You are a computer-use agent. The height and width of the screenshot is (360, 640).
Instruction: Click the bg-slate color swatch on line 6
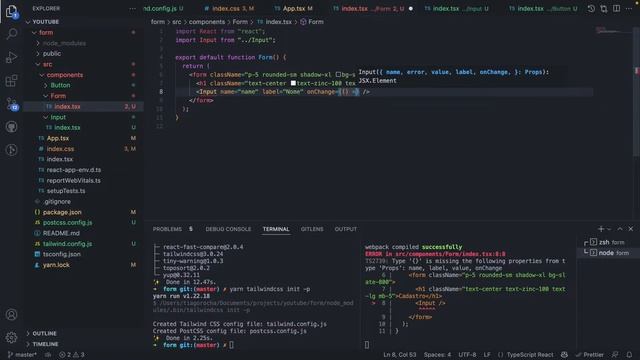338,75
